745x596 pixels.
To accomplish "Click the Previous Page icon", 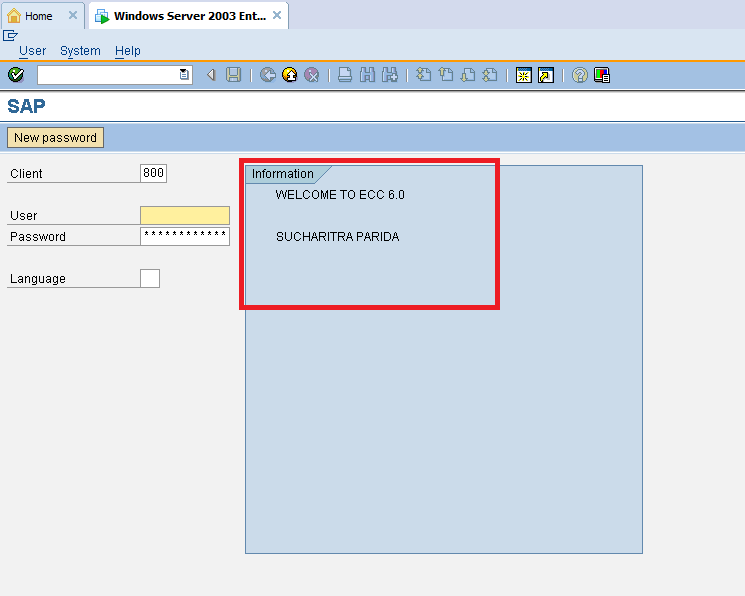I will point(446,75).
